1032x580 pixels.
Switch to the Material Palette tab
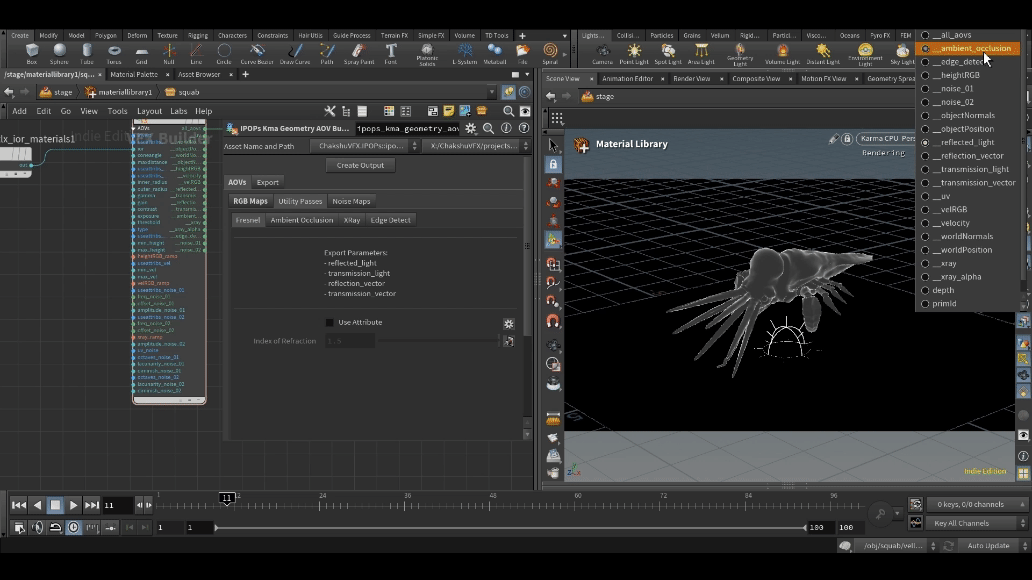(x=134, y=75)
